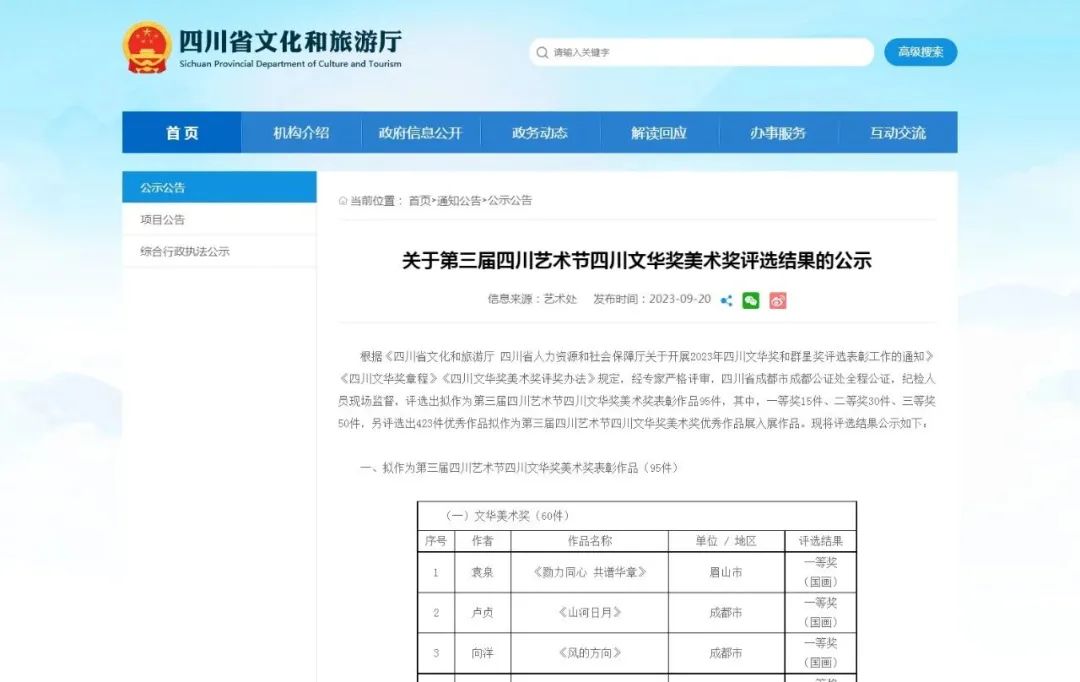
Task: Open the 政务动态 navigation tab
Action: [539, 132]
